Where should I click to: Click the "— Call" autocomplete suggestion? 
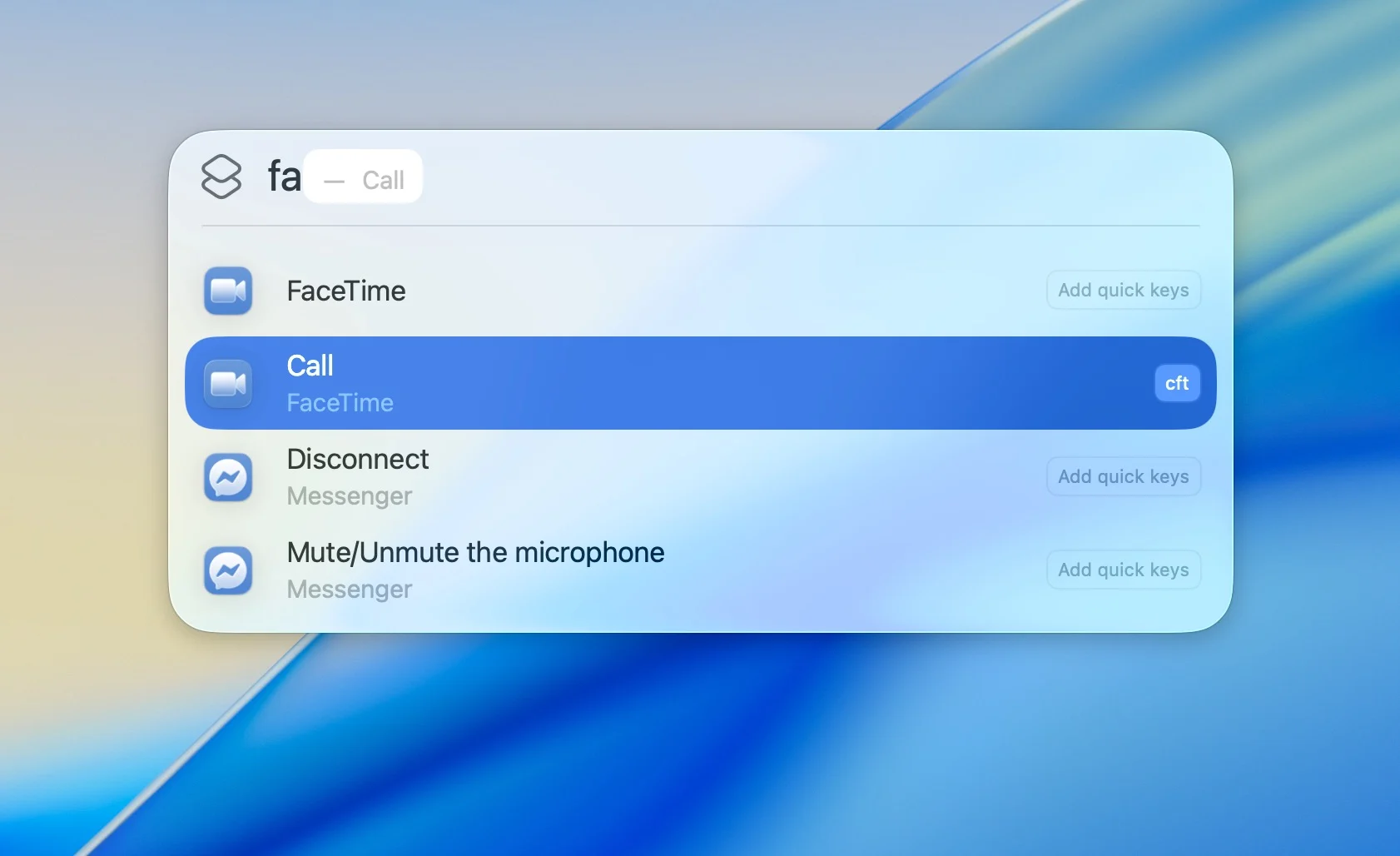click(363, 177)
